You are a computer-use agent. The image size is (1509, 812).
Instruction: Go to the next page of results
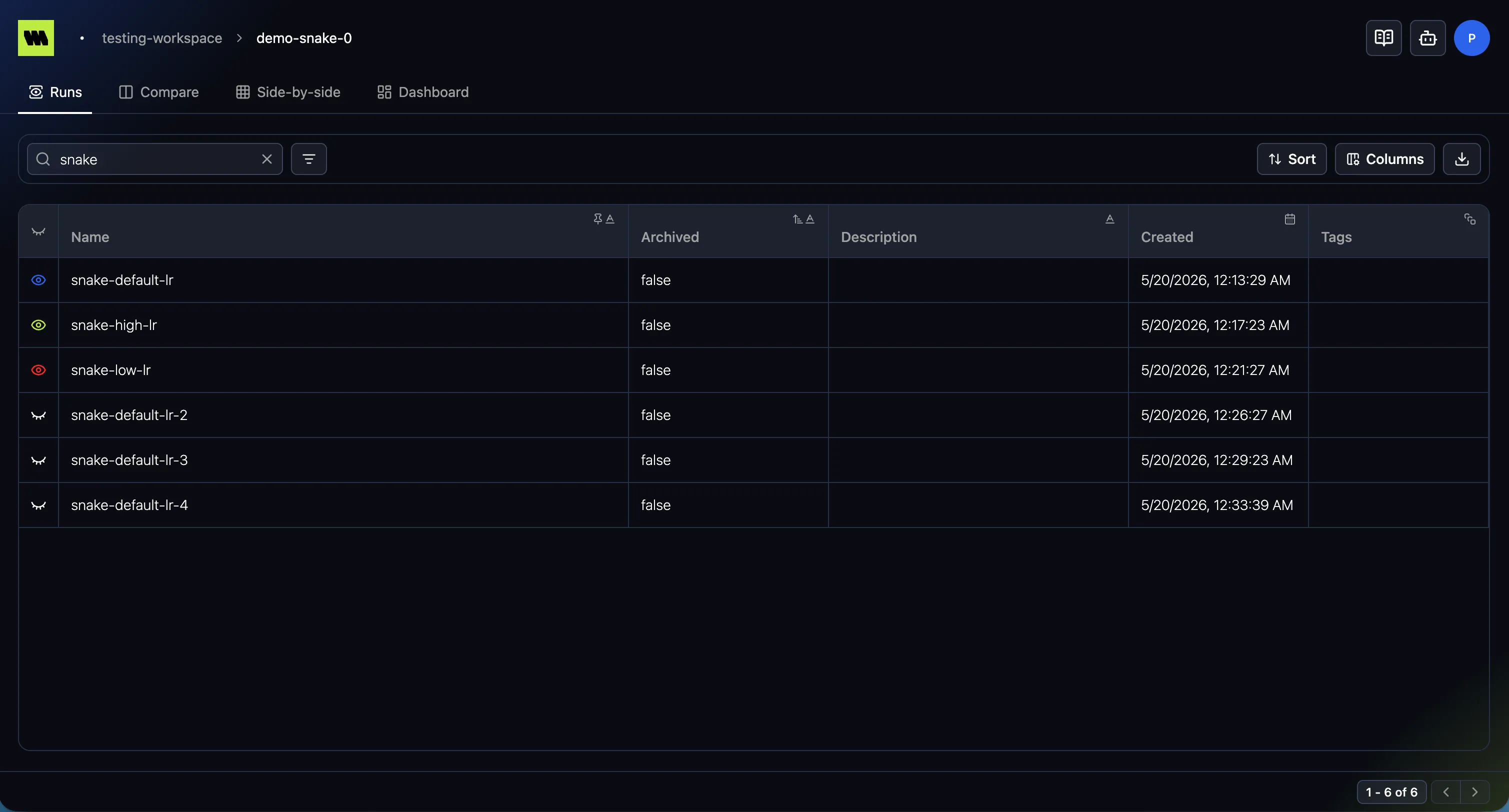(x=1474, y=792)
